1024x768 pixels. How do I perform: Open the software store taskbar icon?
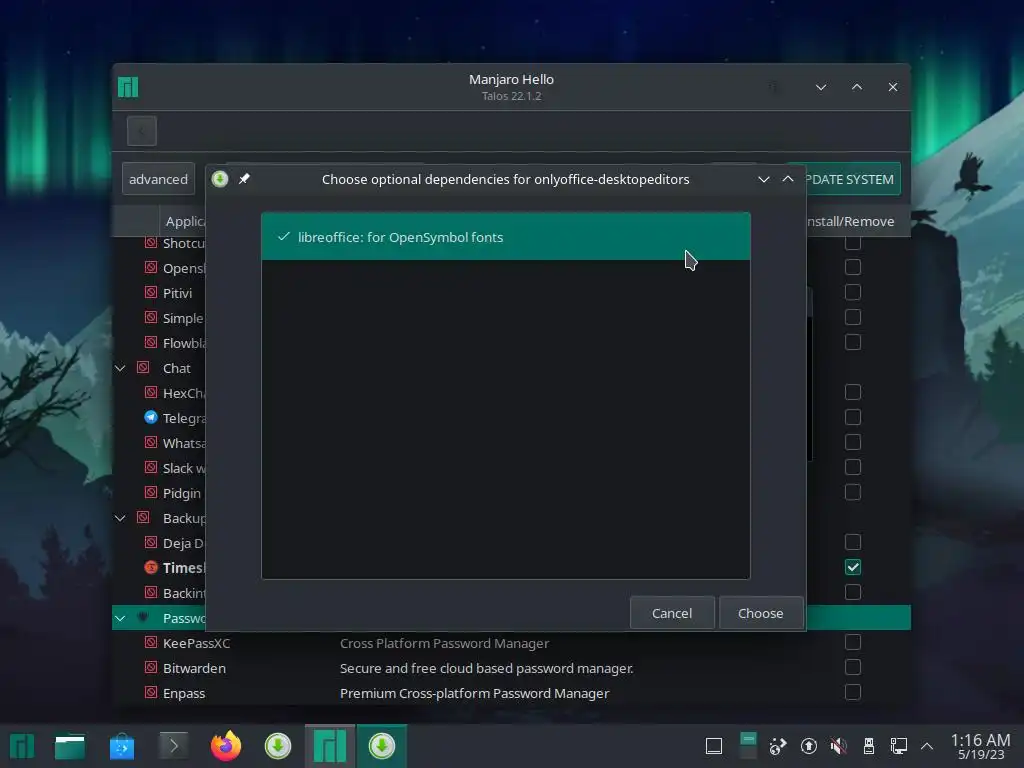coord(121,746)
